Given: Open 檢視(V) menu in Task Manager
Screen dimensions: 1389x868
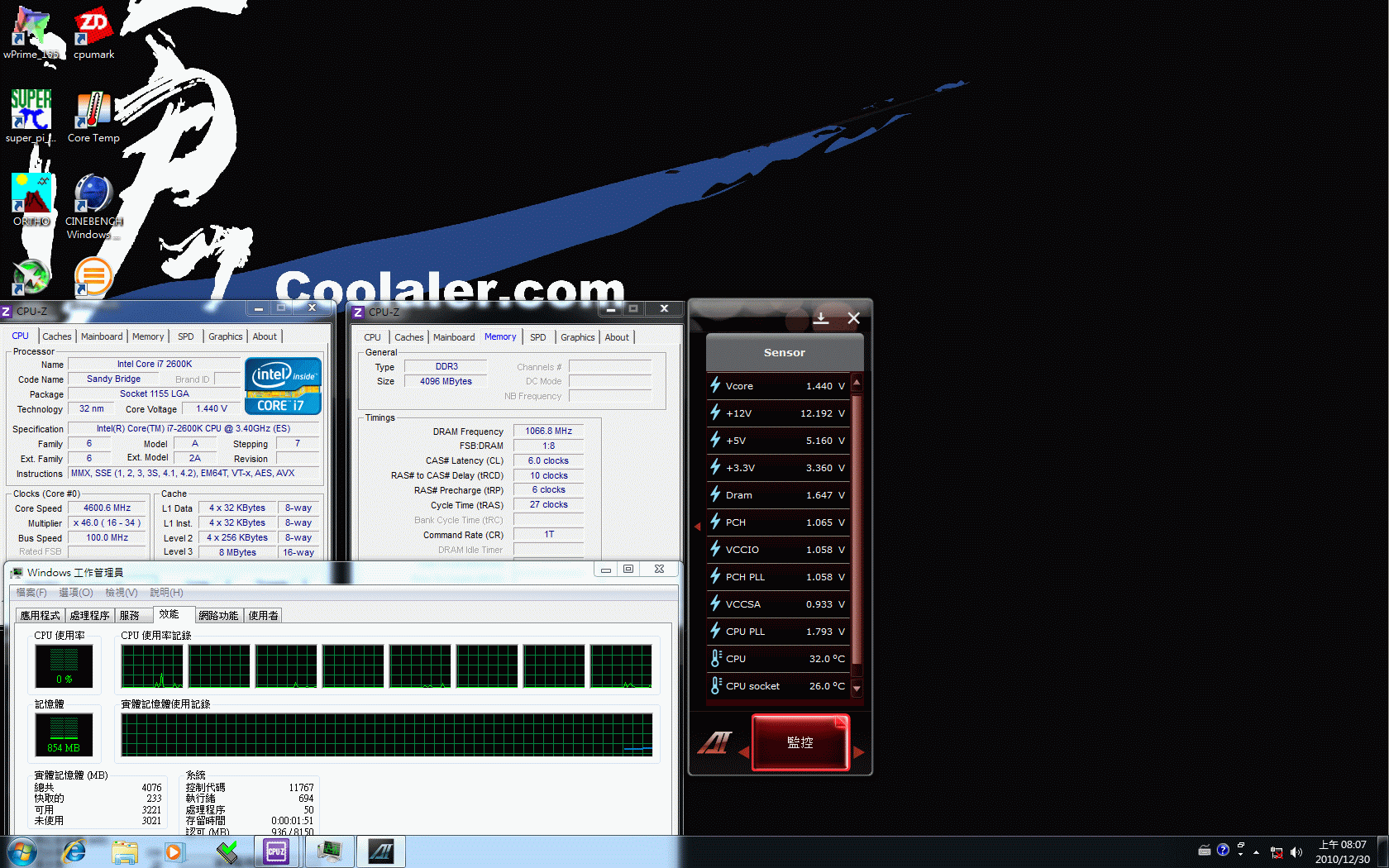Looking at the screenshot, I should tap(122, 593).
